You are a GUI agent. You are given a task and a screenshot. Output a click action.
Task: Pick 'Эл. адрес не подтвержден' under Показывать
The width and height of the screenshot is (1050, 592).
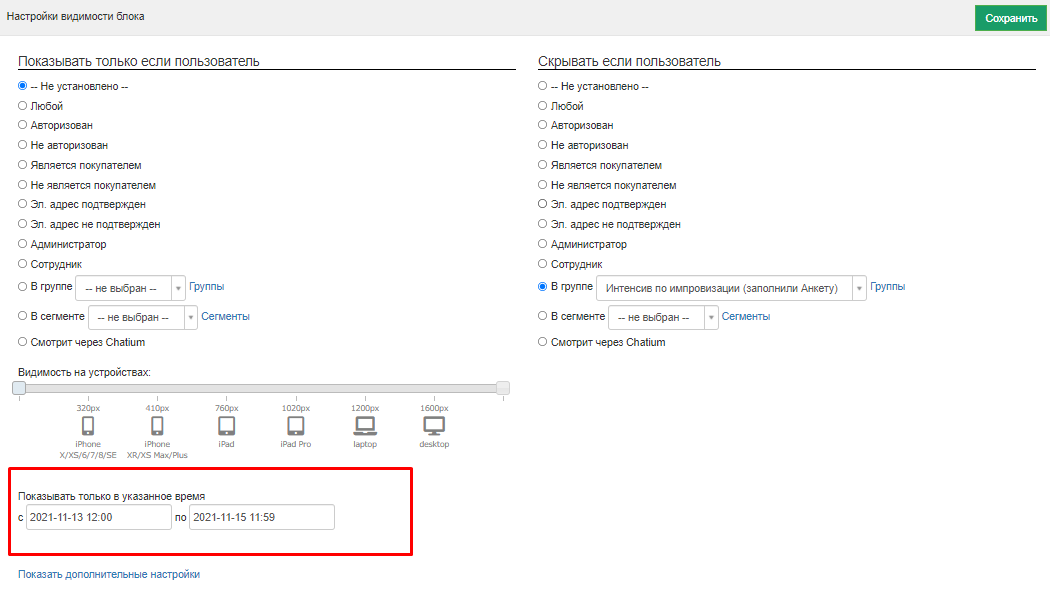(23, 224)
